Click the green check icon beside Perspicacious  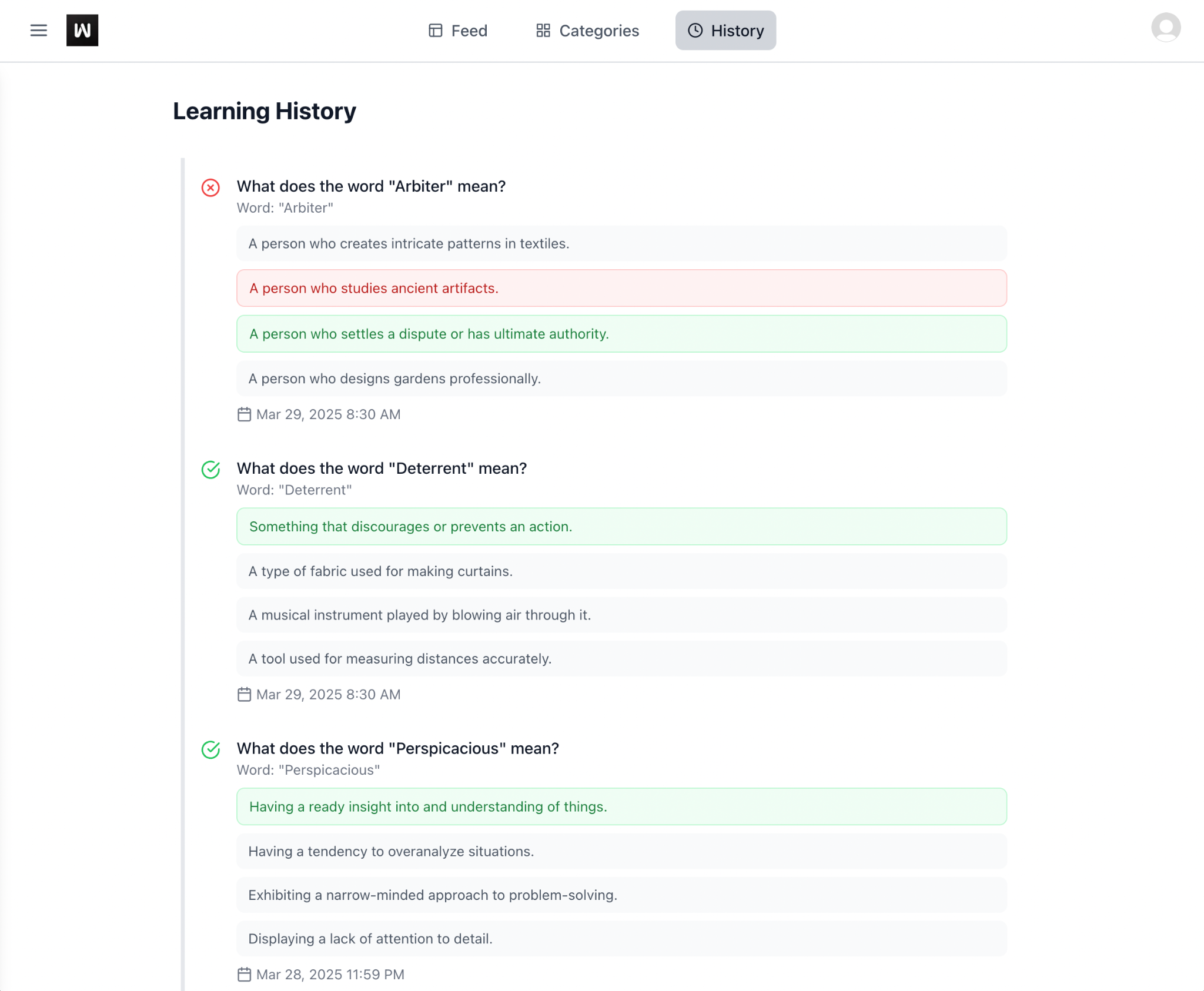[x=210, y=749]
